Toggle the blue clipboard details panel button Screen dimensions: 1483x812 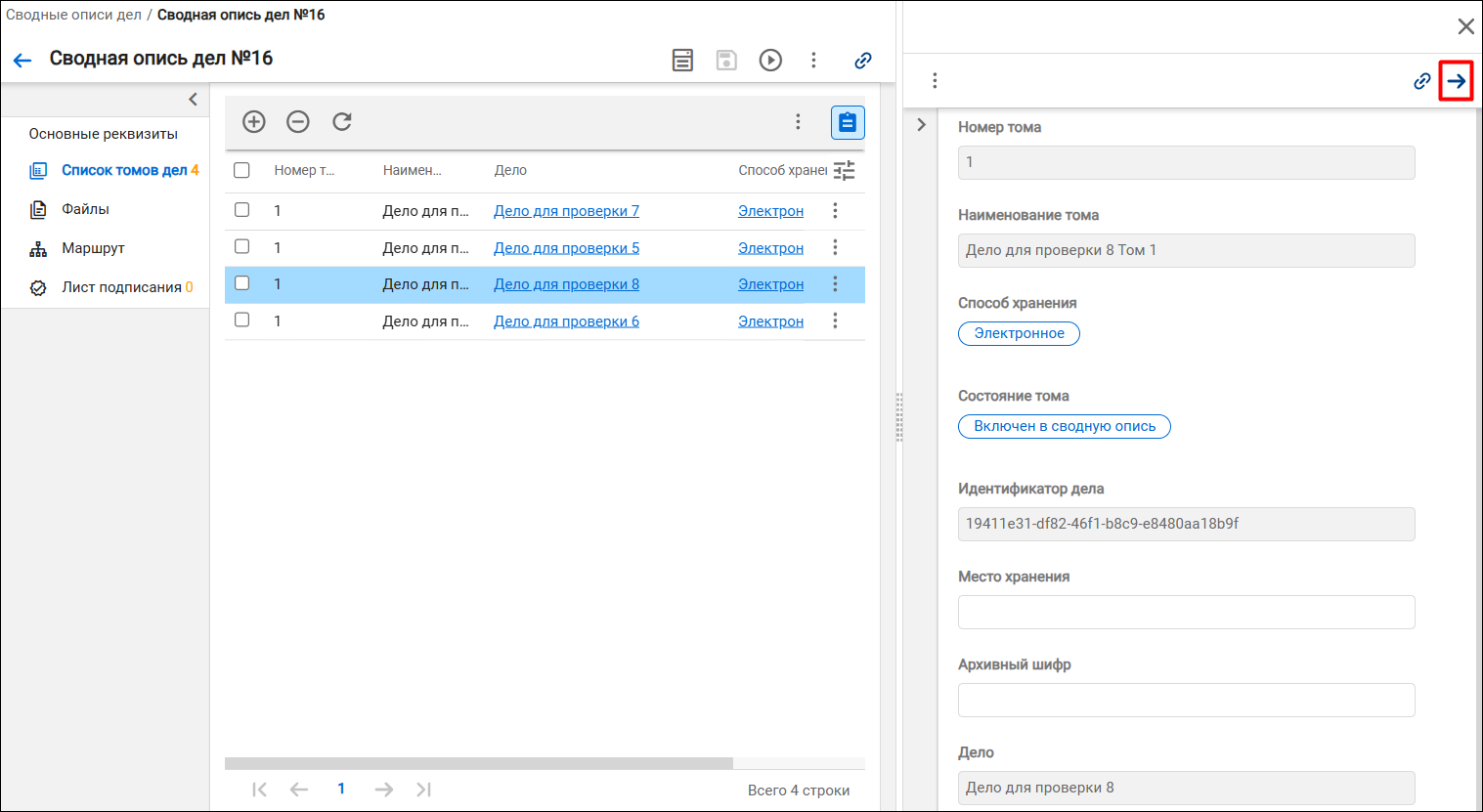point(848,122)
